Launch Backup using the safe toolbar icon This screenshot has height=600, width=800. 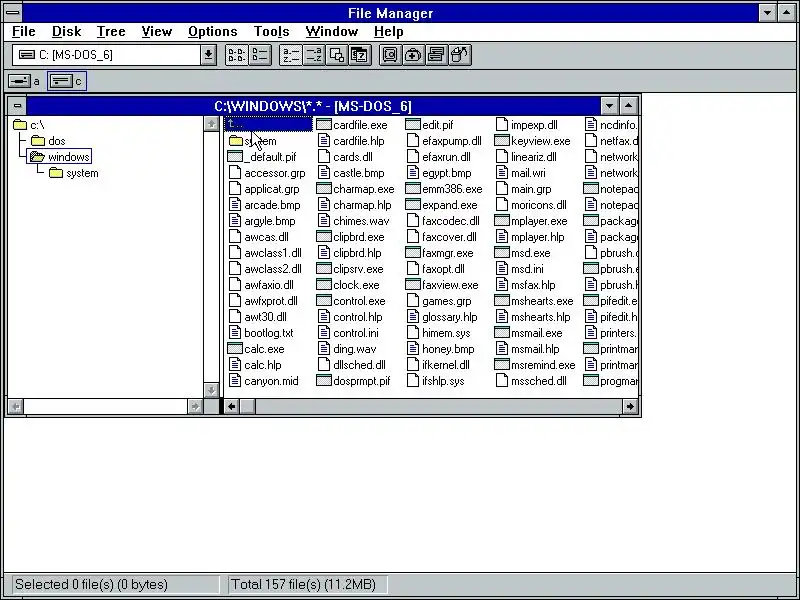pyautogui.click(x=390, y=55)
